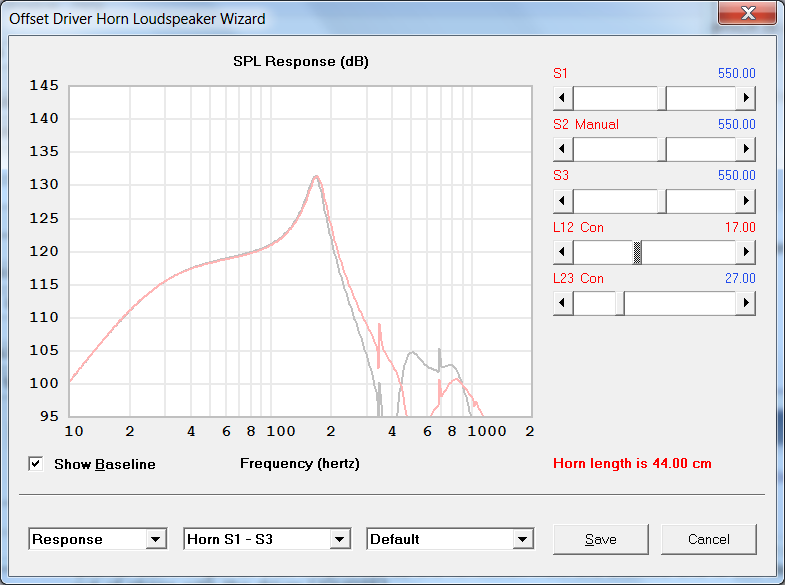The height and width of the screenshot is (585, 785).
Task: Decrease L23 Con with left arrow
Action: pyautogui.click(x=563, y=303)
